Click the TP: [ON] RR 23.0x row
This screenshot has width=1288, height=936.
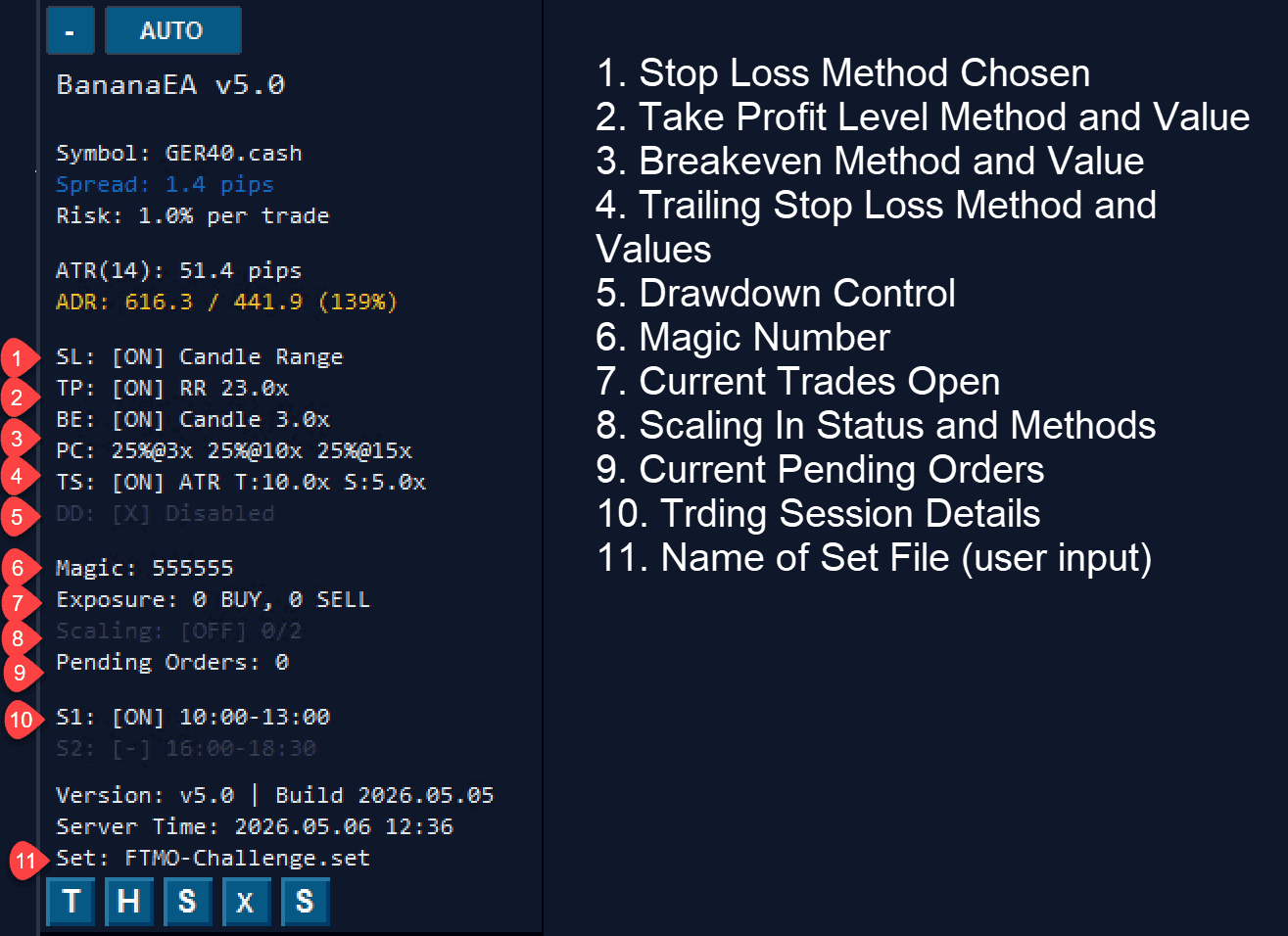(172, 389)
